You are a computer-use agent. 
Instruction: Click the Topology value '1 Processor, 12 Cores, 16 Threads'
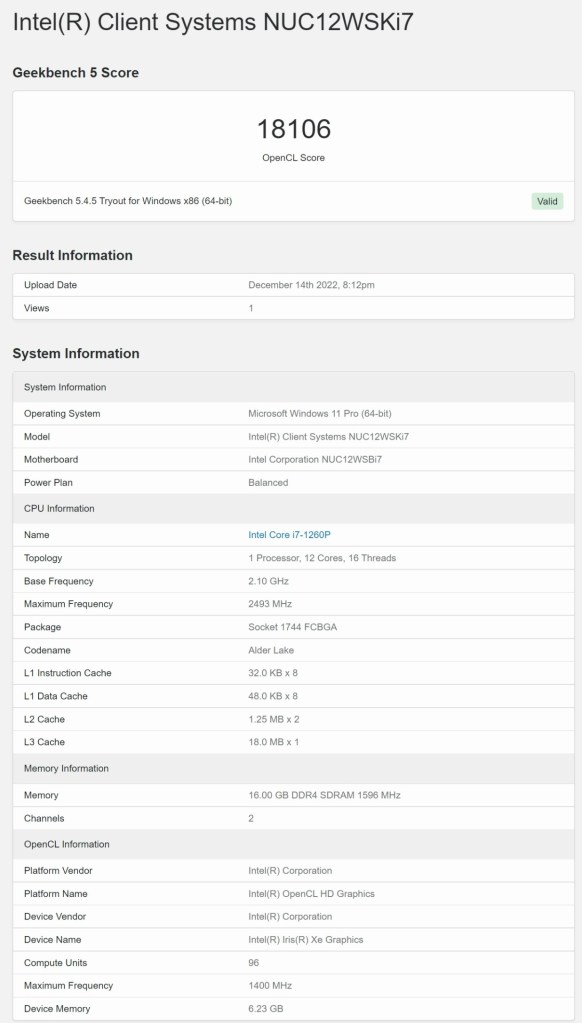322,558
